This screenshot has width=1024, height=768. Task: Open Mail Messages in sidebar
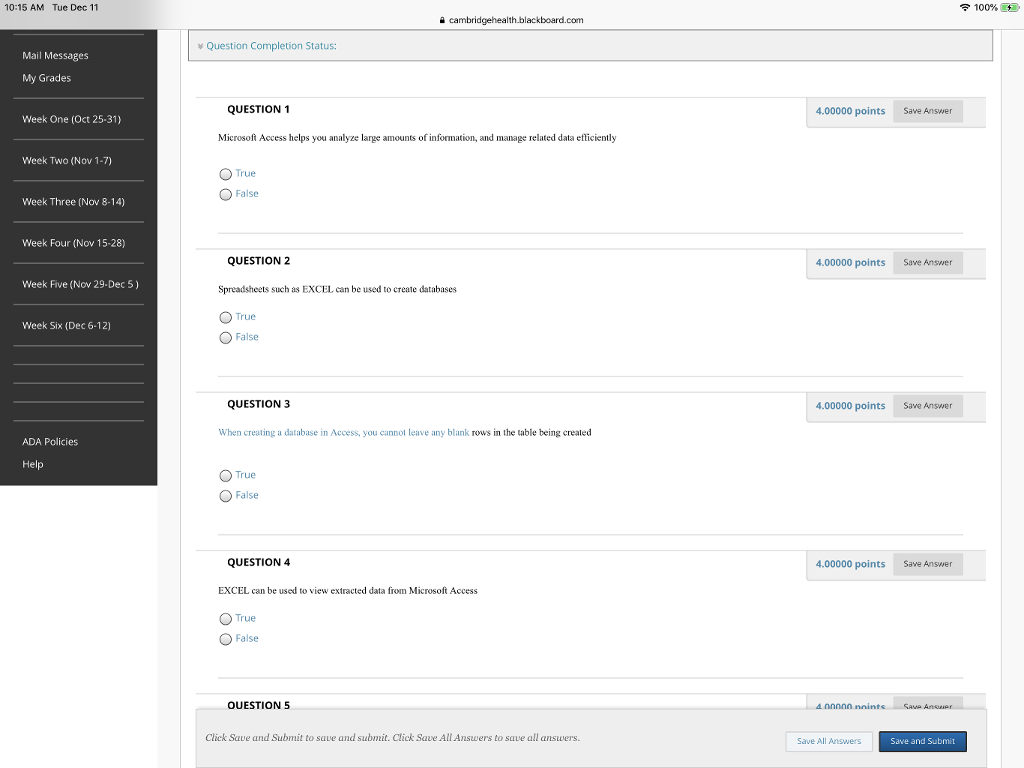tap(56, 56)
